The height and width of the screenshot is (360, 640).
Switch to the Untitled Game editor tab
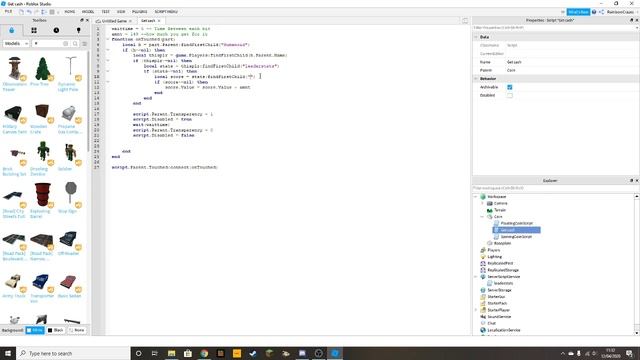click(x=113, y=21)
